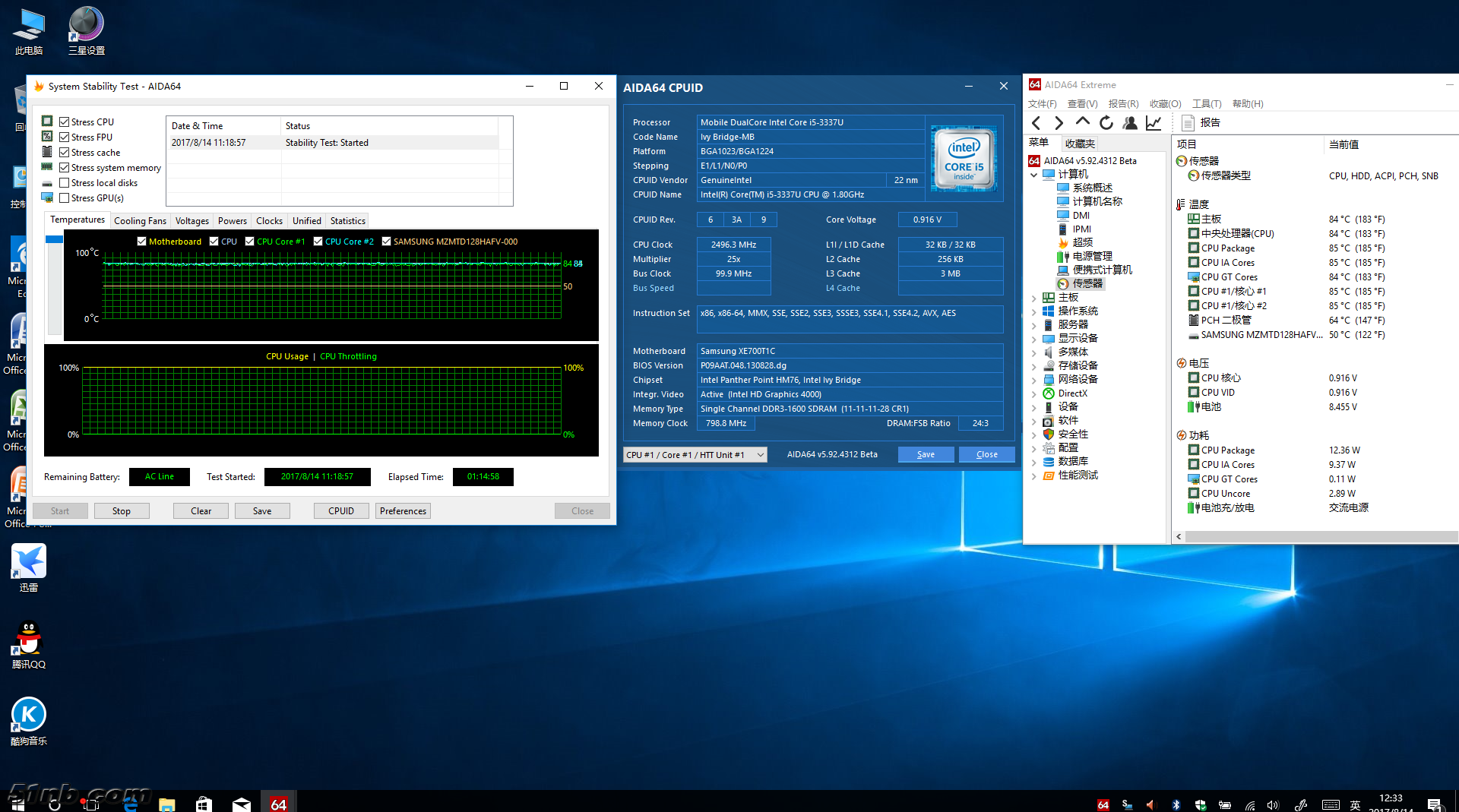This screenshot has width=1459, height=812.
Task: Click the user profile icon in AIDA64 toolbar
Action: coord(1130,123)
